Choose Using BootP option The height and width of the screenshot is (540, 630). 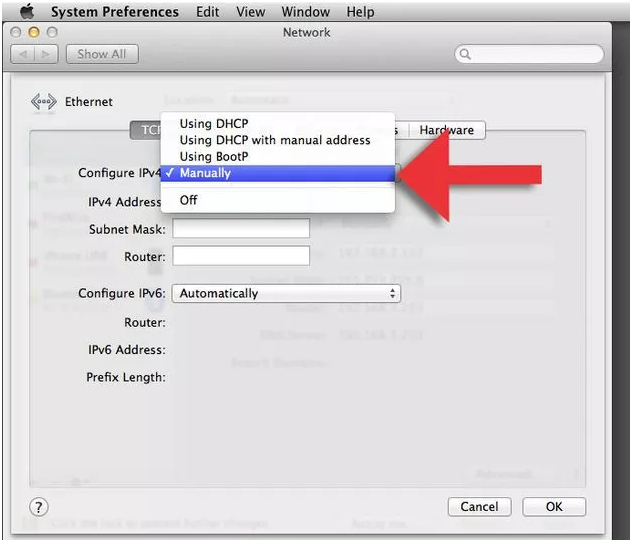(x=278, y=156)
